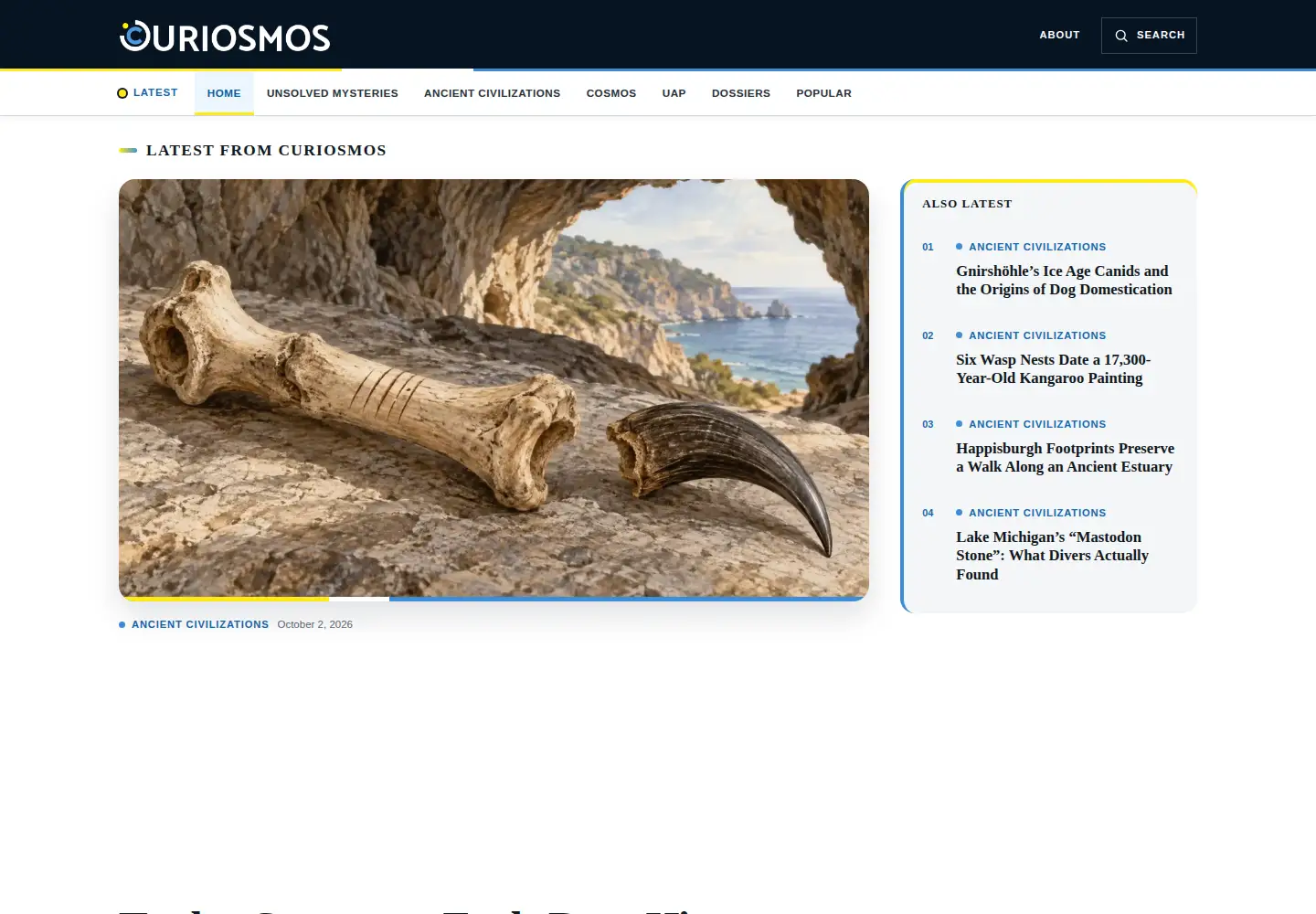Open Six Wasp Nests Kangaroo Painting article
Image resolution: width=1316 pixels, height=914 pixels.
tap(1053, 368)
